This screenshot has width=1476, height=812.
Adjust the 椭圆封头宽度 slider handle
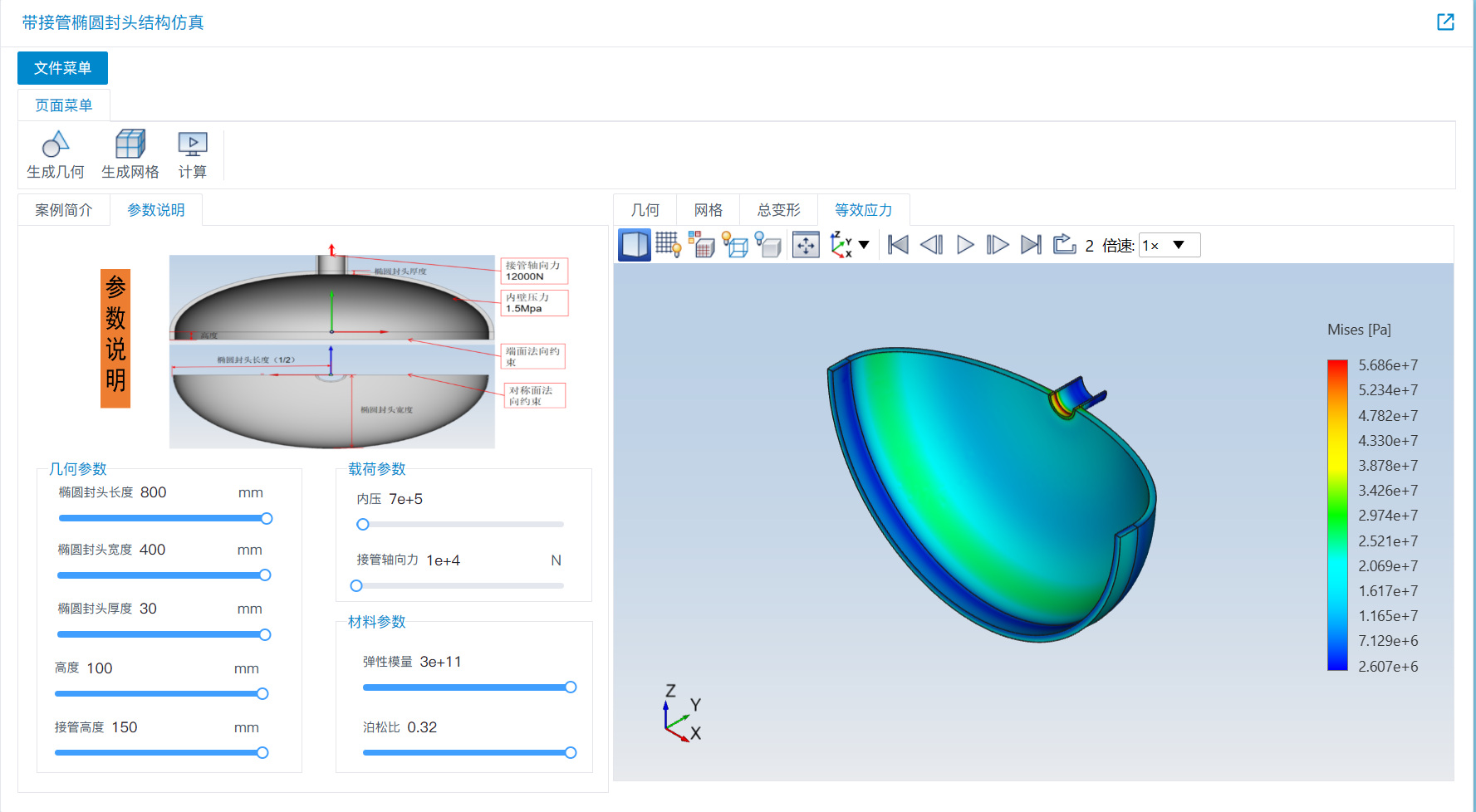[265, 575]
